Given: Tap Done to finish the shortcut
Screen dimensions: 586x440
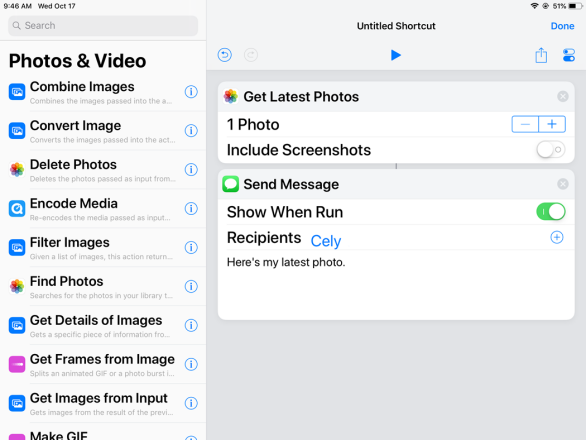Looking at the screenshot, I should (562, 26).
